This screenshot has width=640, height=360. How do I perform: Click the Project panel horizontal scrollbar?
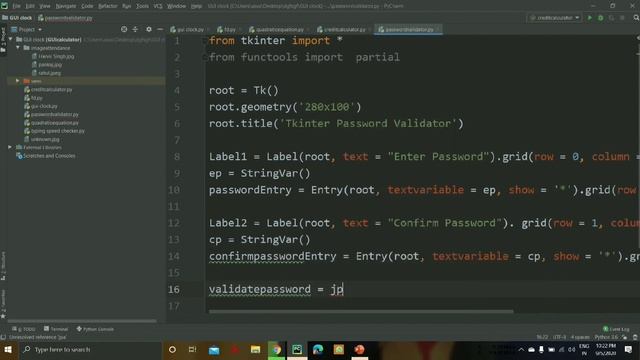click(x=82, y=321)
